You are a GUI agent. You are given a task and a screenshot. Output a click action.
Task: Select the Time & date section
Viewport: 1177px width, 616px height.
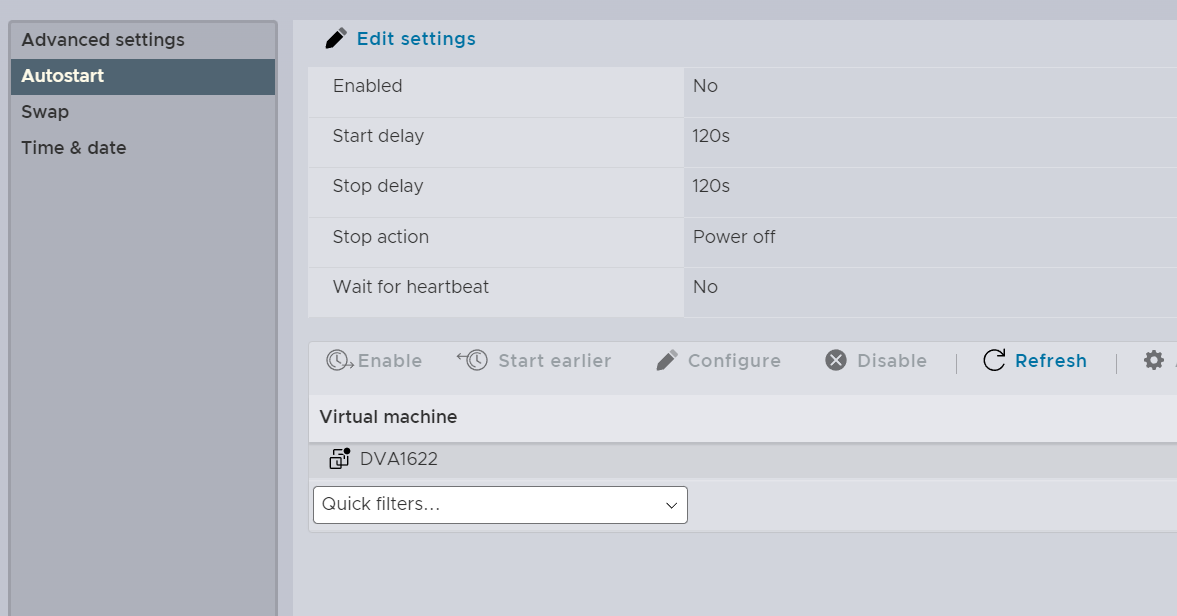[74, 147]
